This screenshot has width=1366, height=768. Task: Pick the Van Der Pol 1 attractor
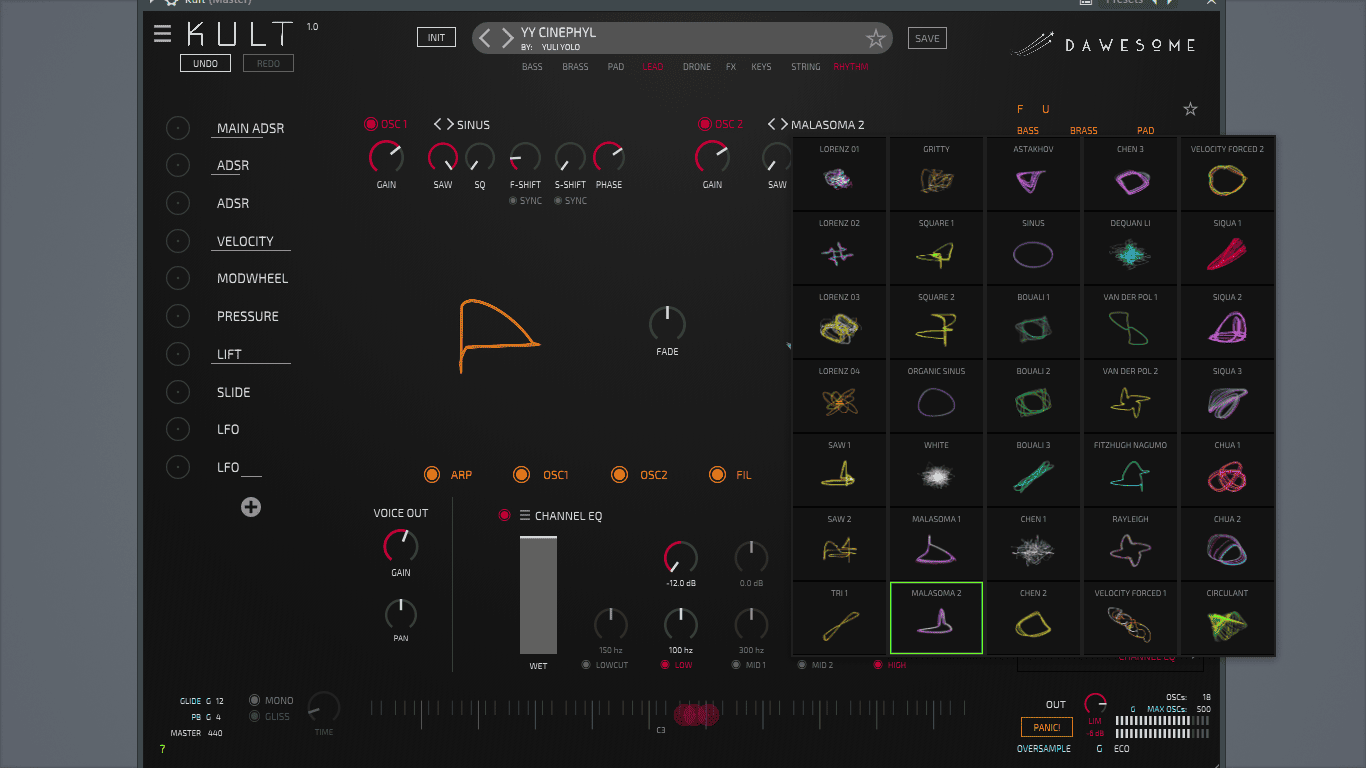point(1130,321)
